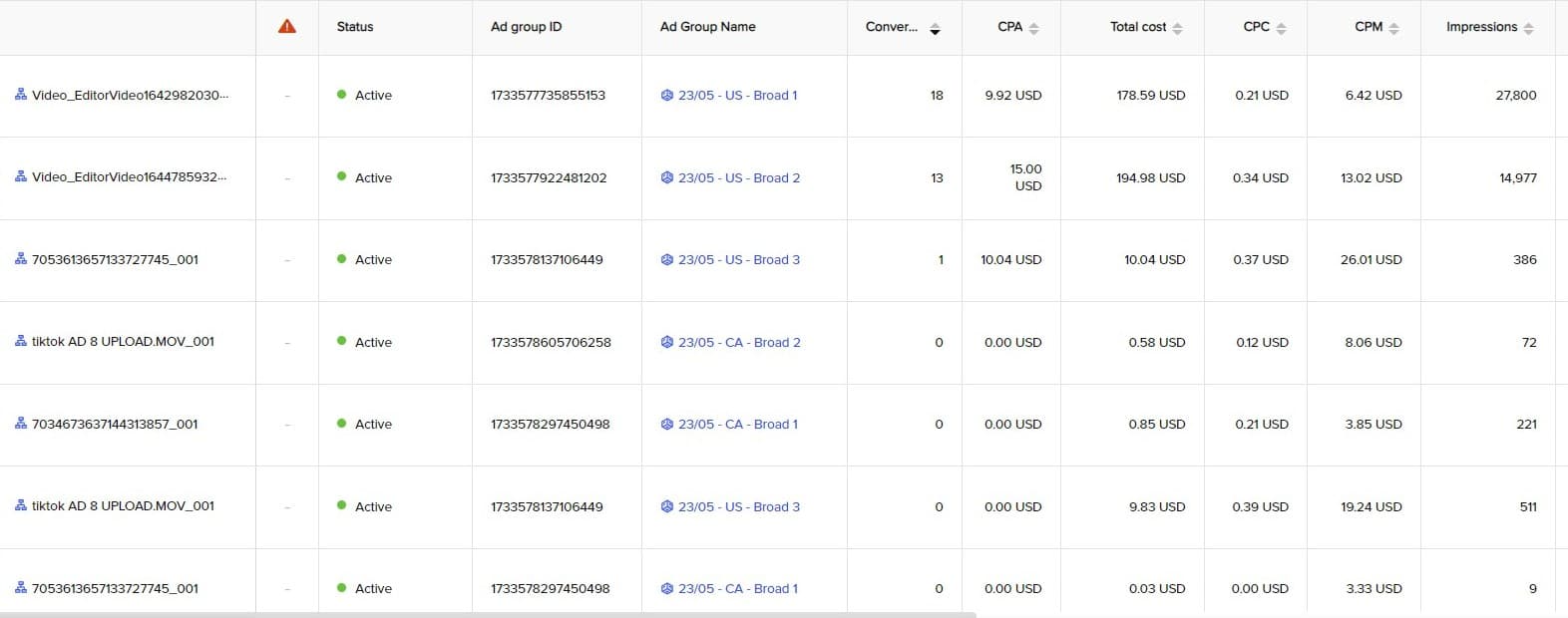This screenshot has width=1568, height=618.
Task: Click hierarchy icon beside tiktok AD 8 with 72 impressions
Action: pos(21,341)
